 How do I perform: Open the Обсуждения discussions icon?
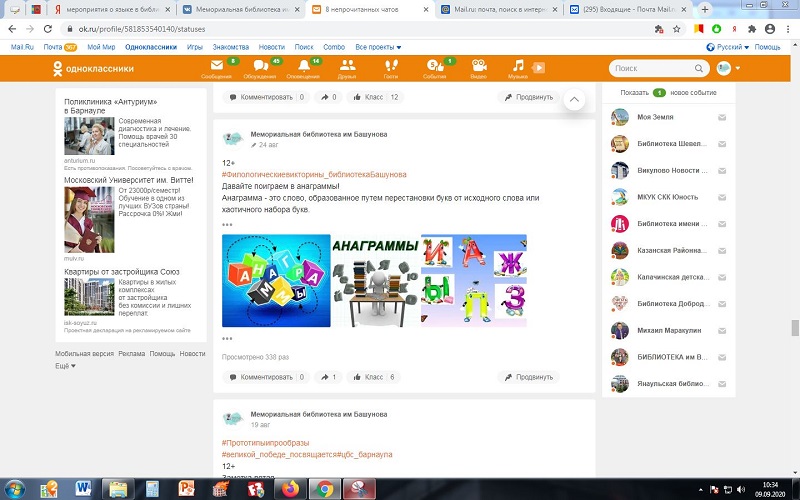260,68
